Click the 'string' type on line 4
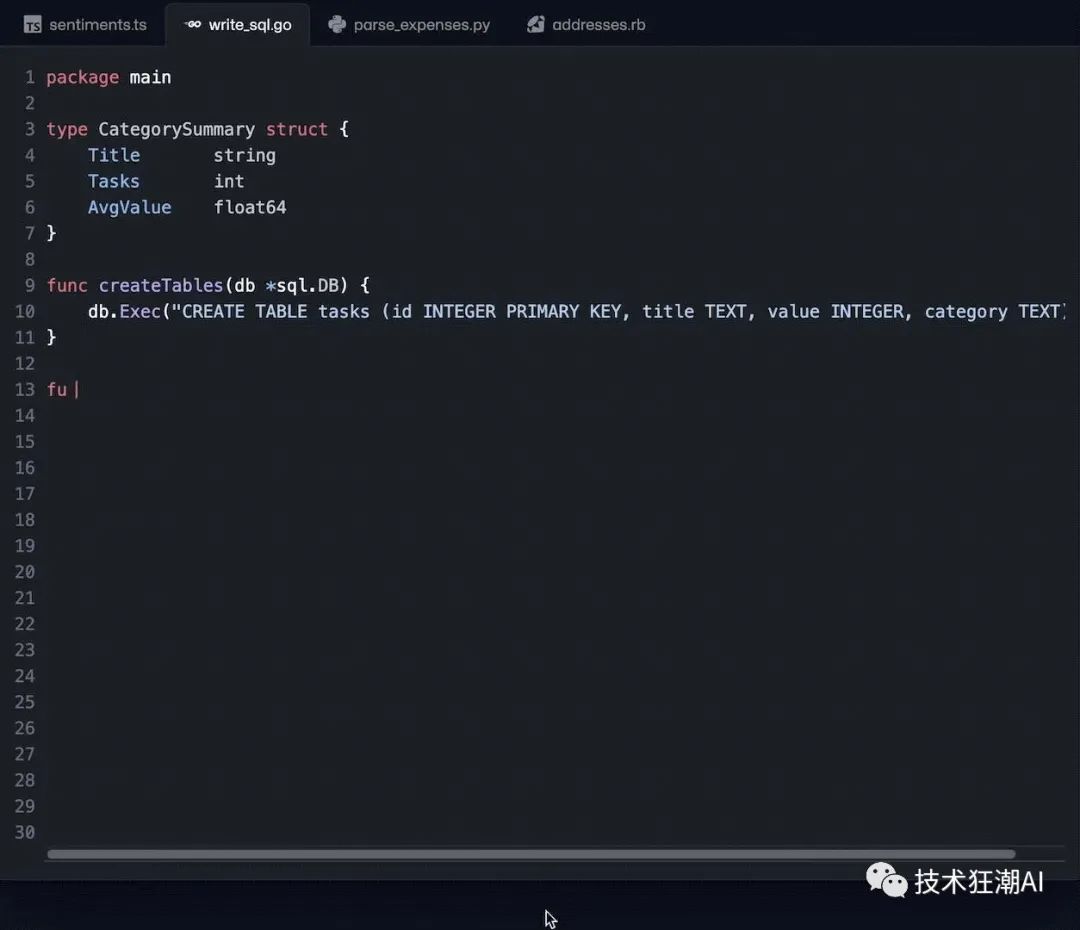 [245, 156]
